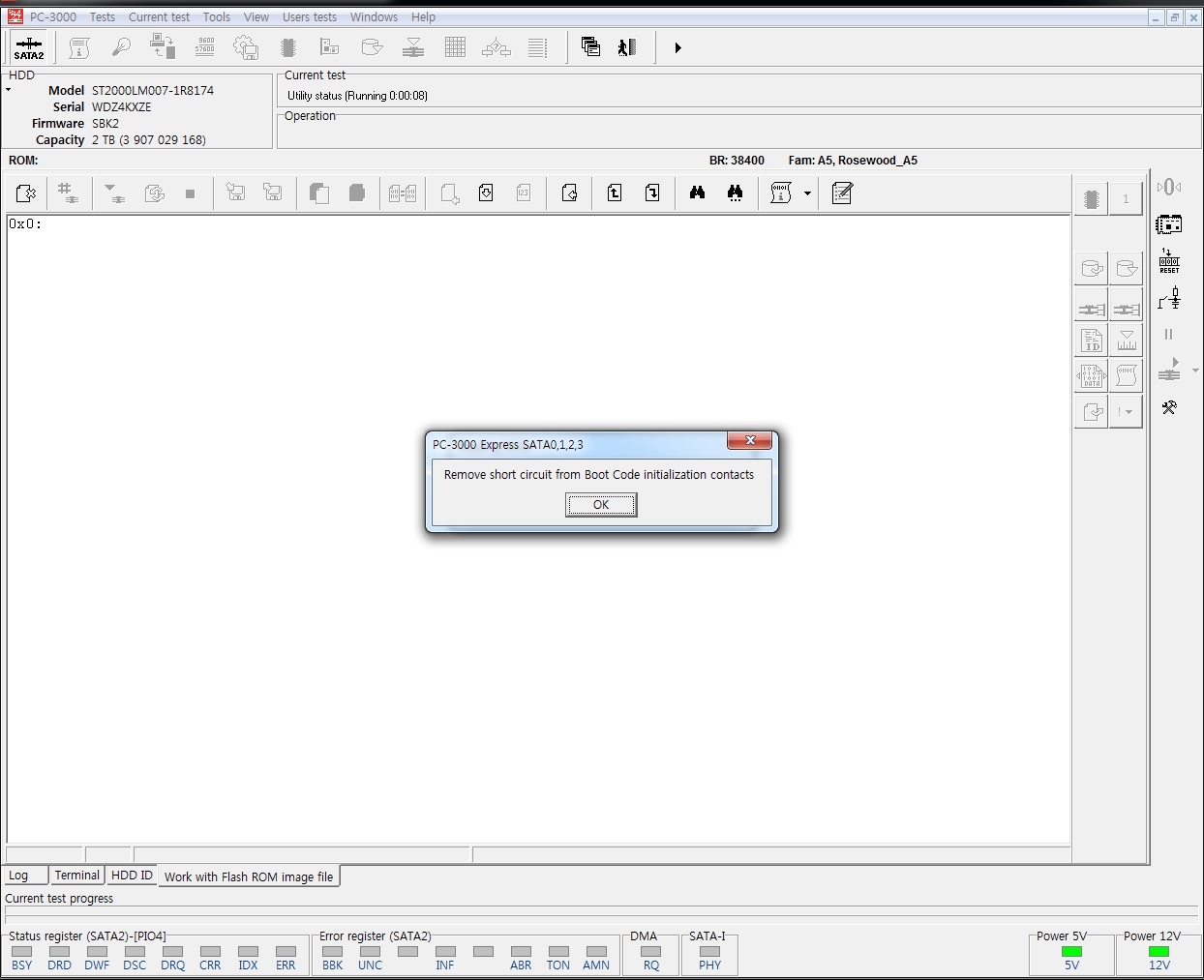
Task: Click the page with cursor icon
Action: click(x=26, y=193)
